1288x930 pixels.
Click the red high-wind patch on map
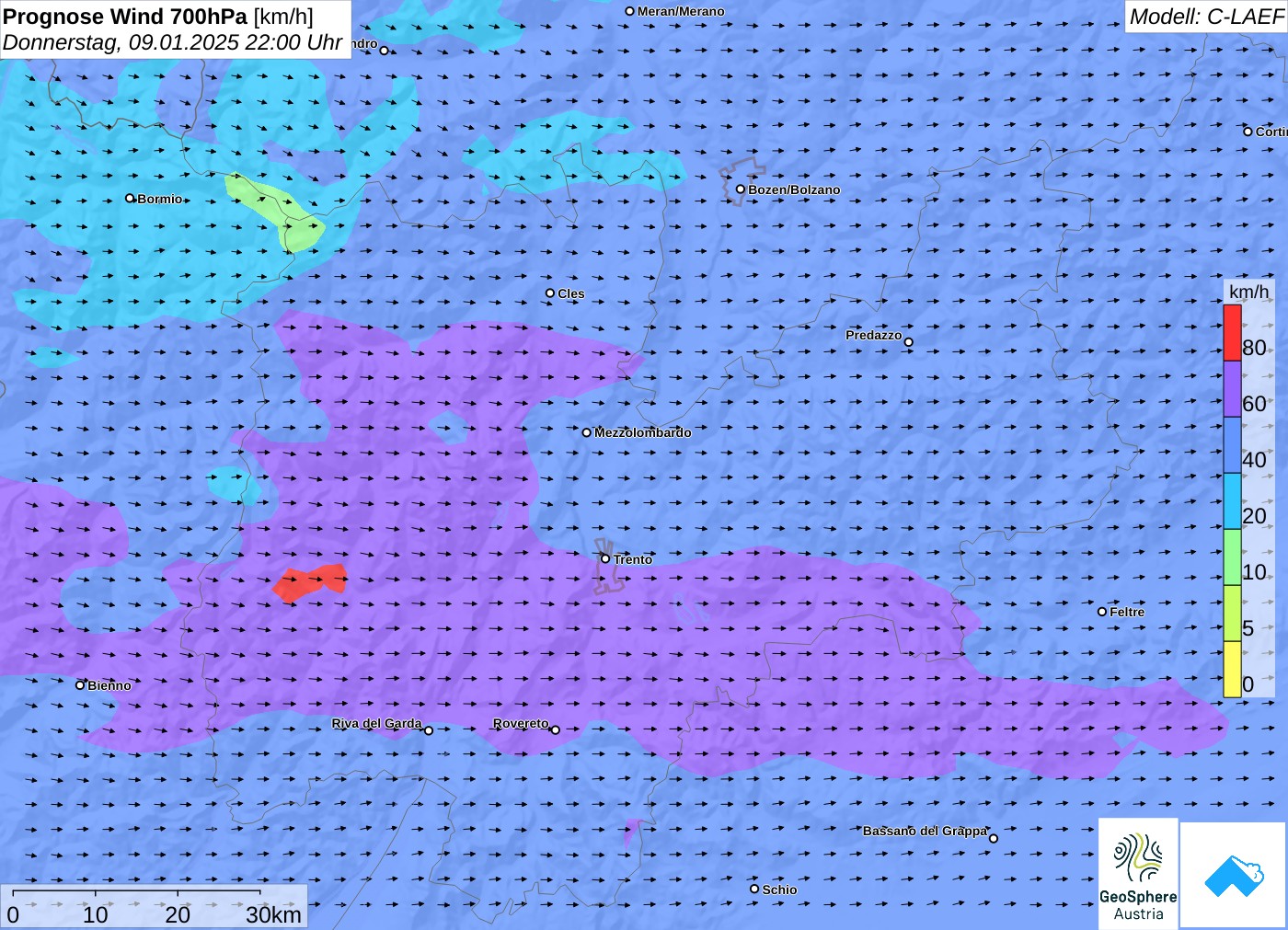point(310,582)
